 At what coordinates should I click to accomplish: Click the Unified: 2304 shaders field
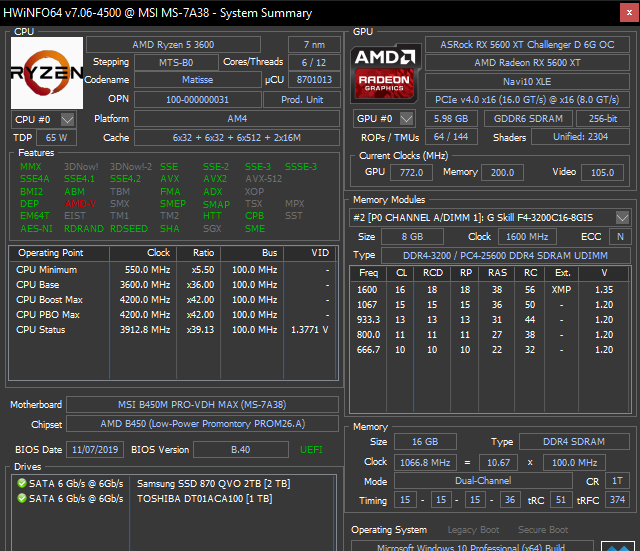click(x=580, y=137)
